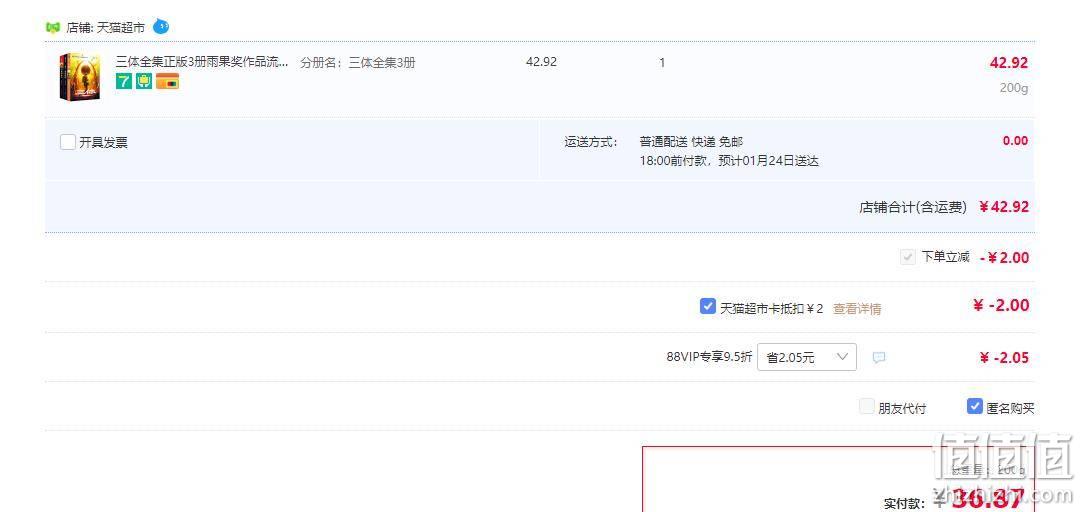Screen dimensions: 1082x512
Task: Click the orange credit card badge icon
Action: tap(167, 81)
